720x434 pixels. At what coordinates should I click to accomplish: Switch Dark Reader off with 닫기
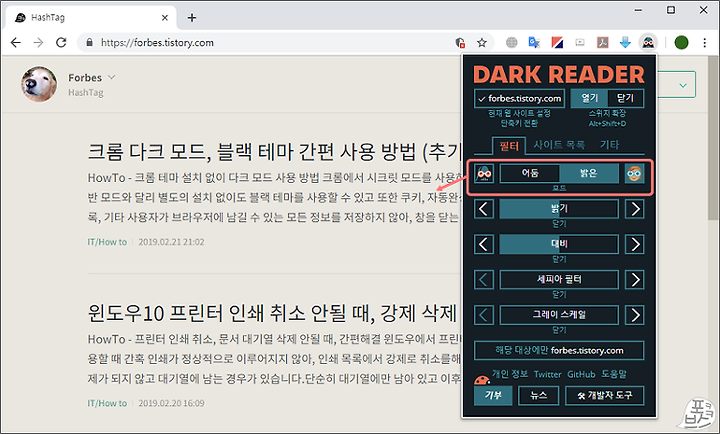point(625,98)
